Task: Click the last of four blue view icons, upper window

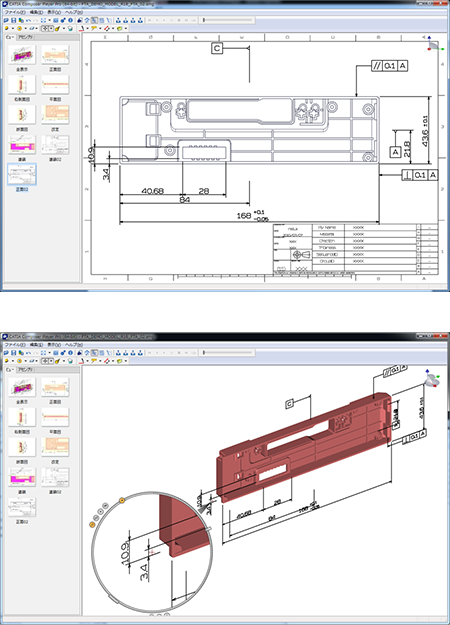Action: [140, 20]
